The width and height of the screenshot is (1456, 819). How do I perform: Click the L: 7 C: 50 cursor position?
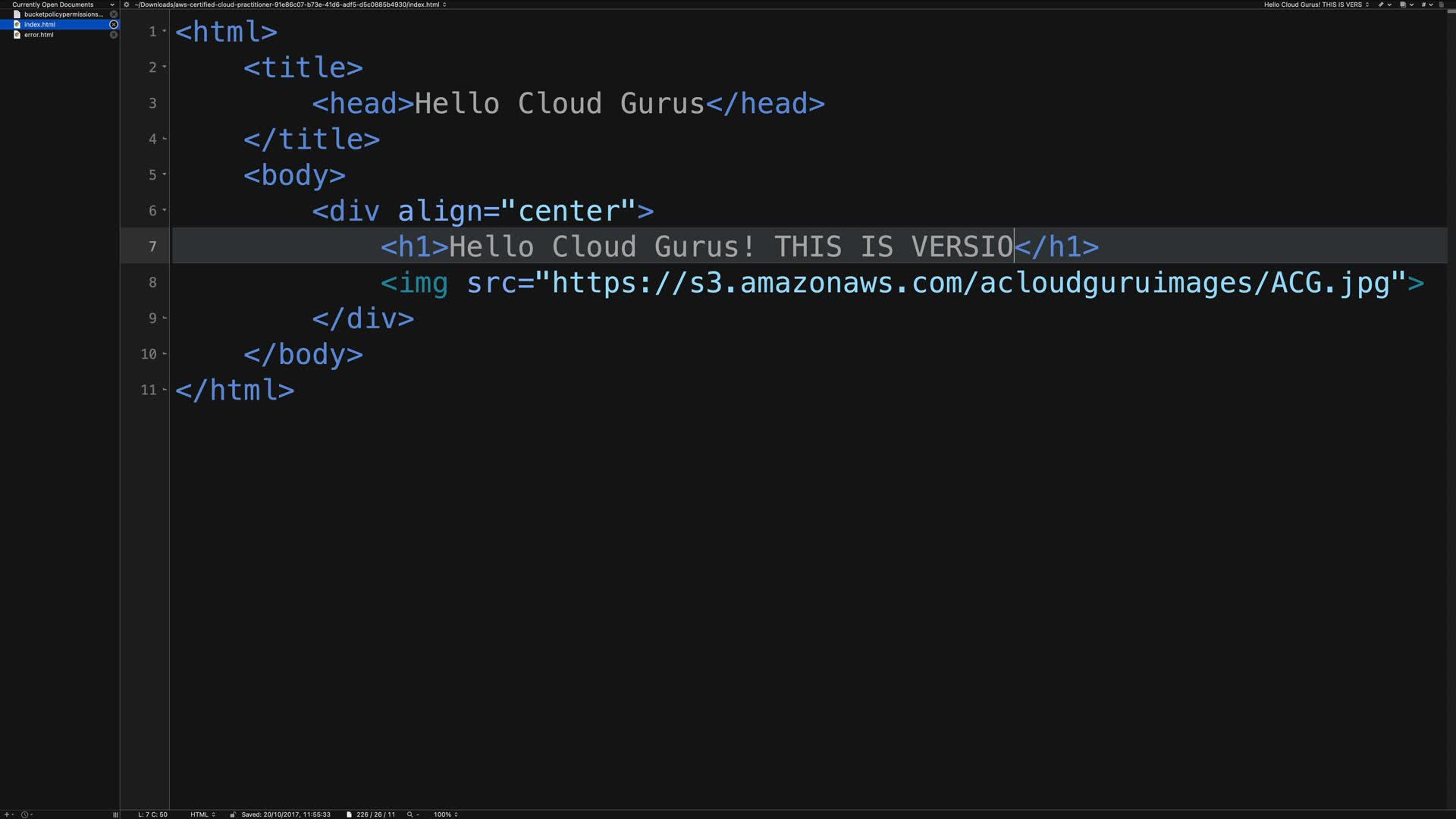click(x=152, y=814)
